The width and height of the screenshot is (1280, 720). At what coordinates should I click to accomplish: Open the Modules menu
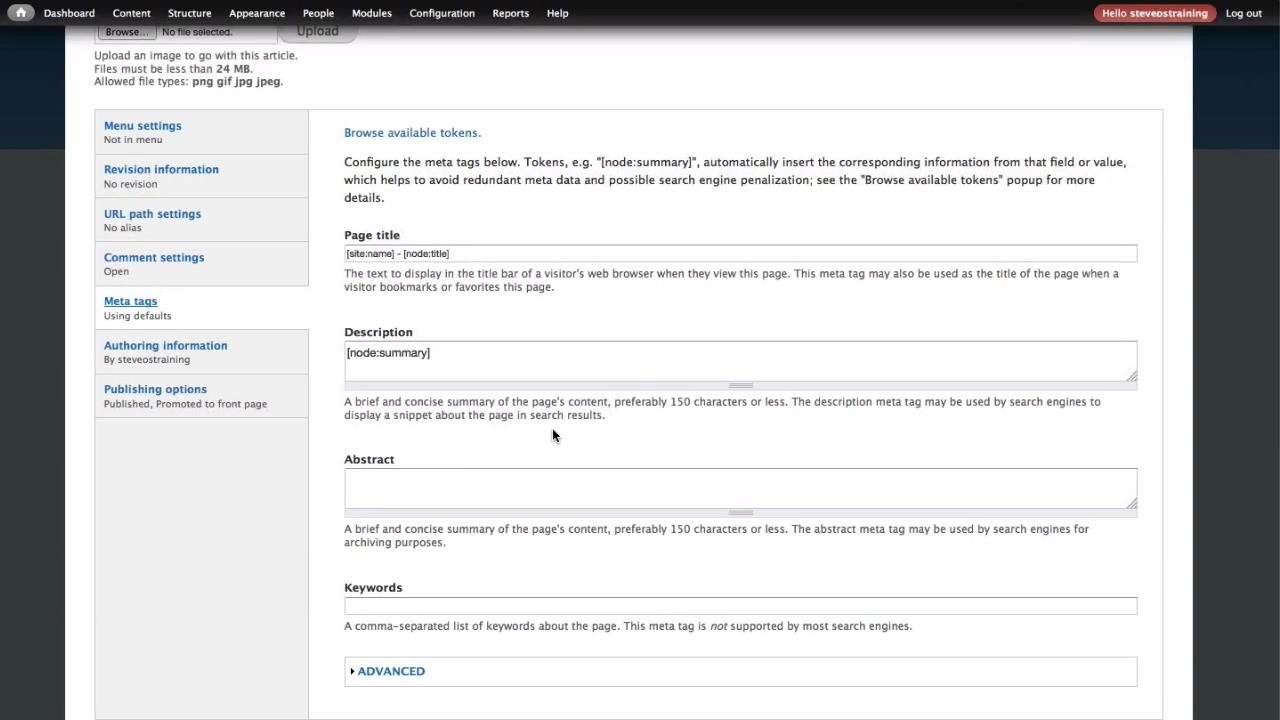pos(372,13)
